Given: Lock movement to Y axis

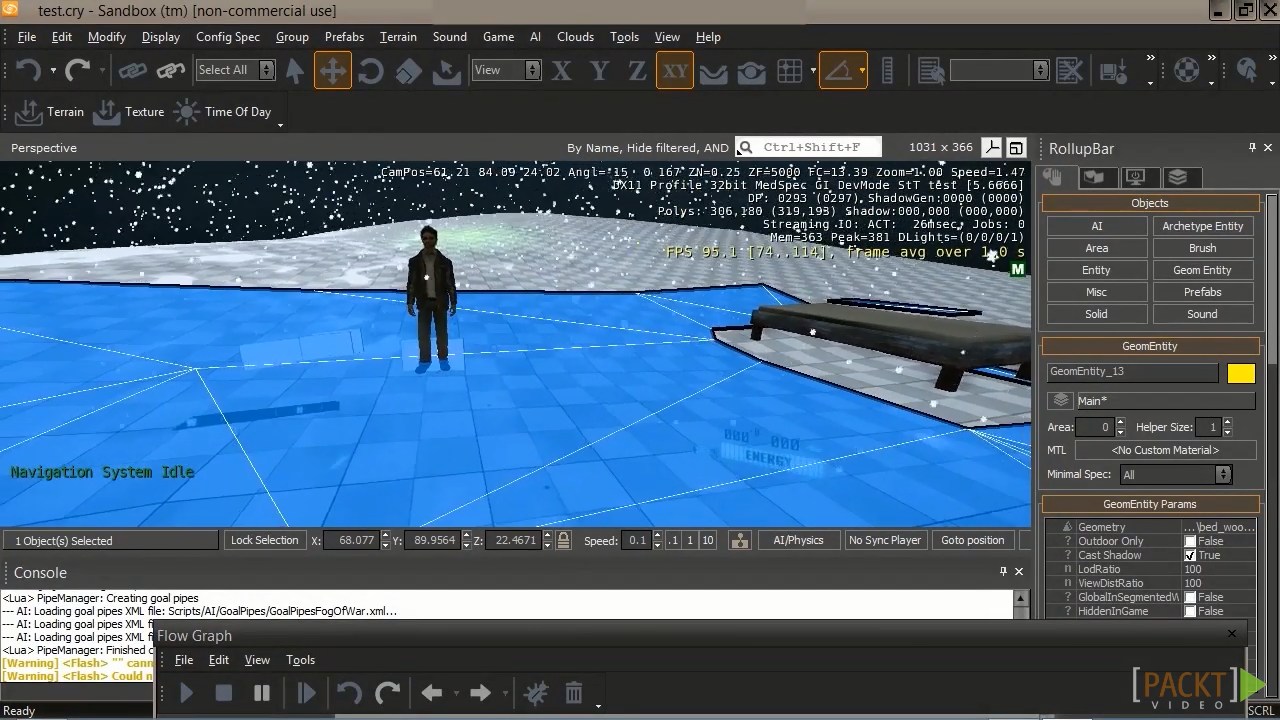Looking at the screenshot, I should point(599,70).
